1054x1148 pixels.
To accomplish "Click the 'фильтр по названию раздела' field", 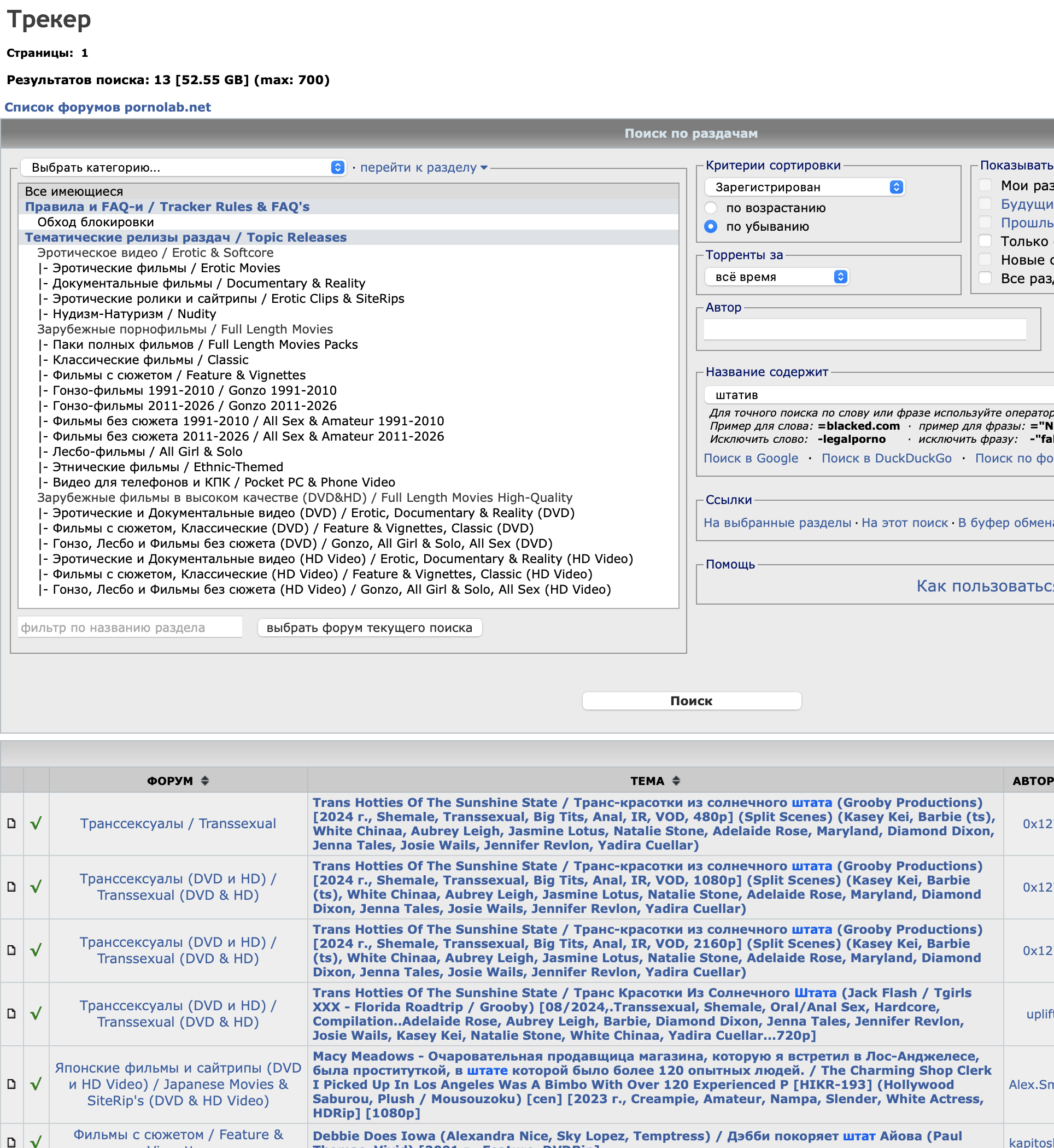I will coord(130,628).
